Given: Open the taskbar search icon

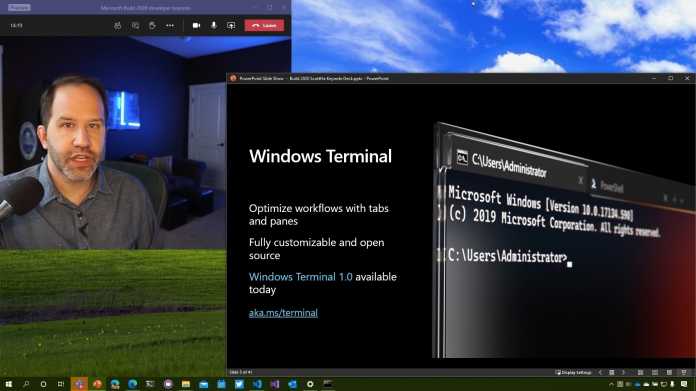Looking at the screenshot, I should 26,384.
